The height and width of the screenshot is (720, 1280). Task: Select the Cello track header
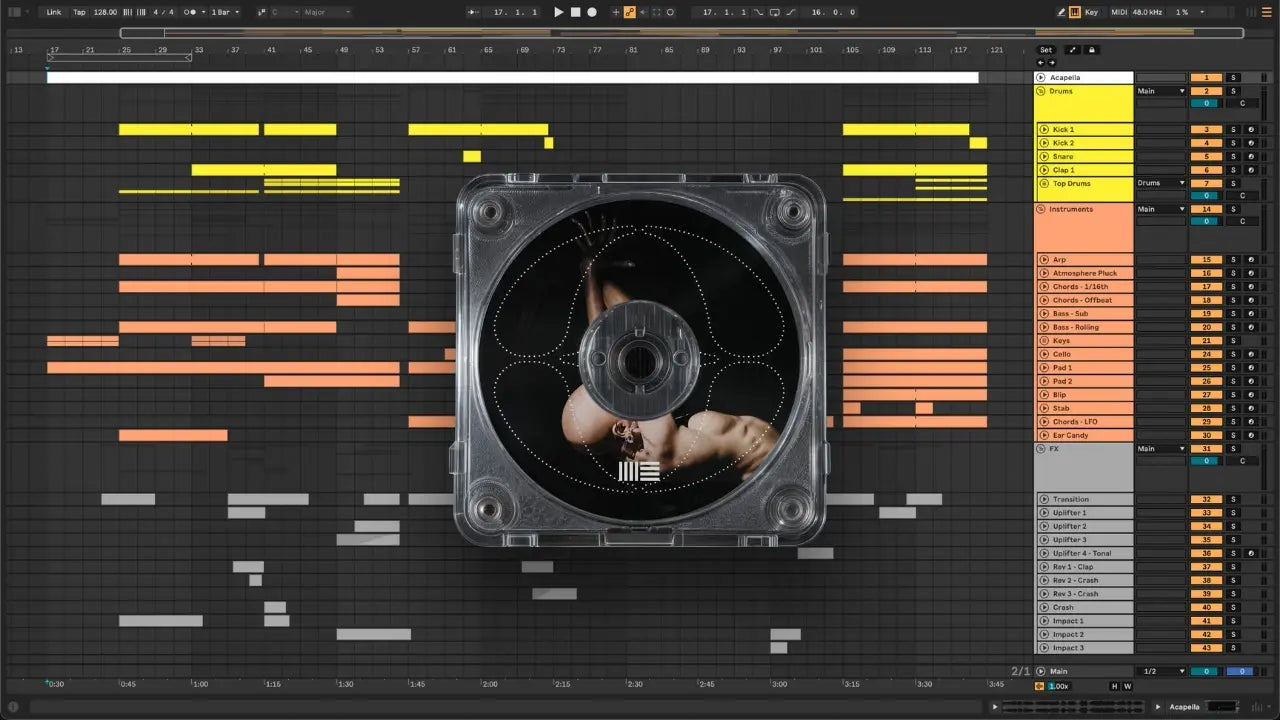point(1085,354)
